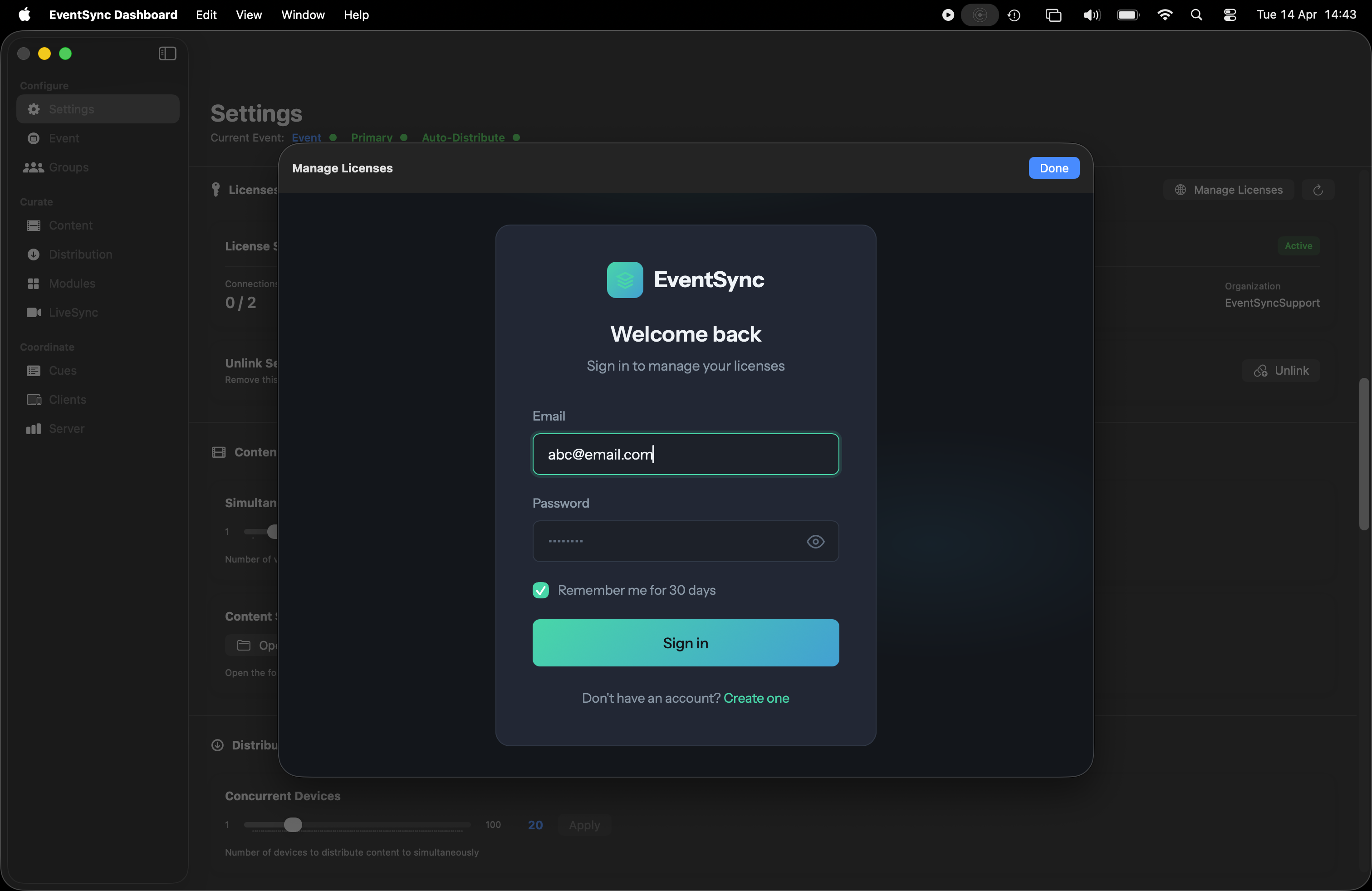Click the settings page vertical scrollbar
Image resolution: width=1372 pixels, height=891 pixels.
tap(1363, 454)
